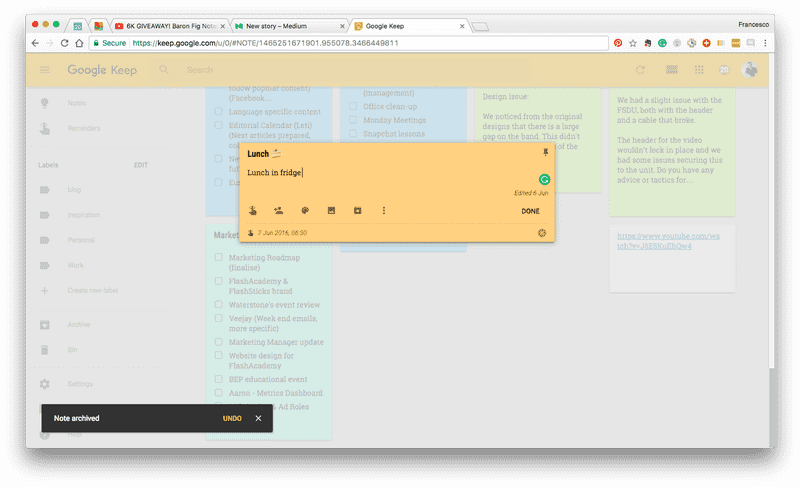Tick the Waterstone's event review checkbox
This screenshot has height=487, width=800.
point(220,304)
